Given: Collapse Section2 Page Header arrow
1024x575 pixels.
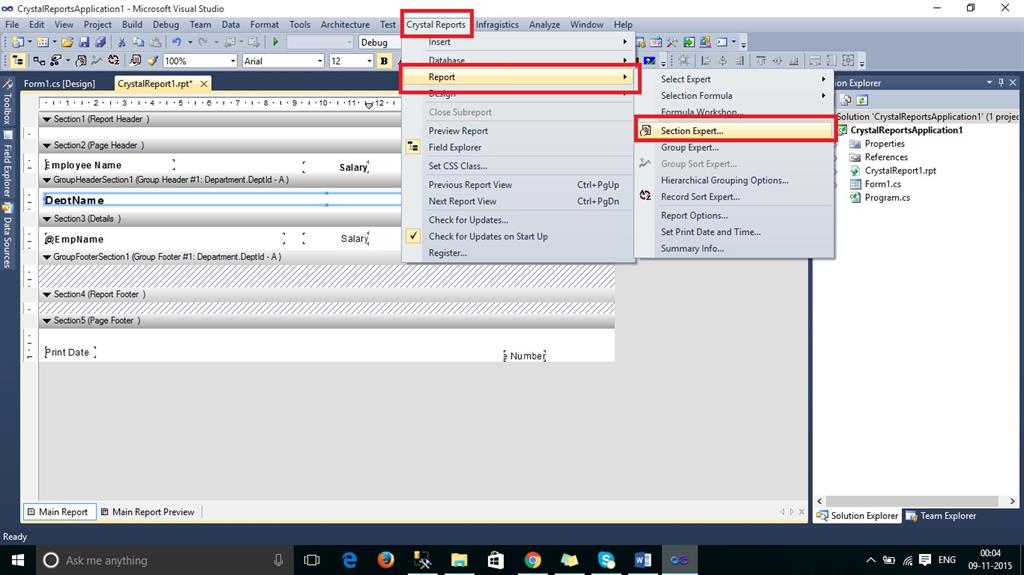Looking at the screenshot, I should [47, 146].
